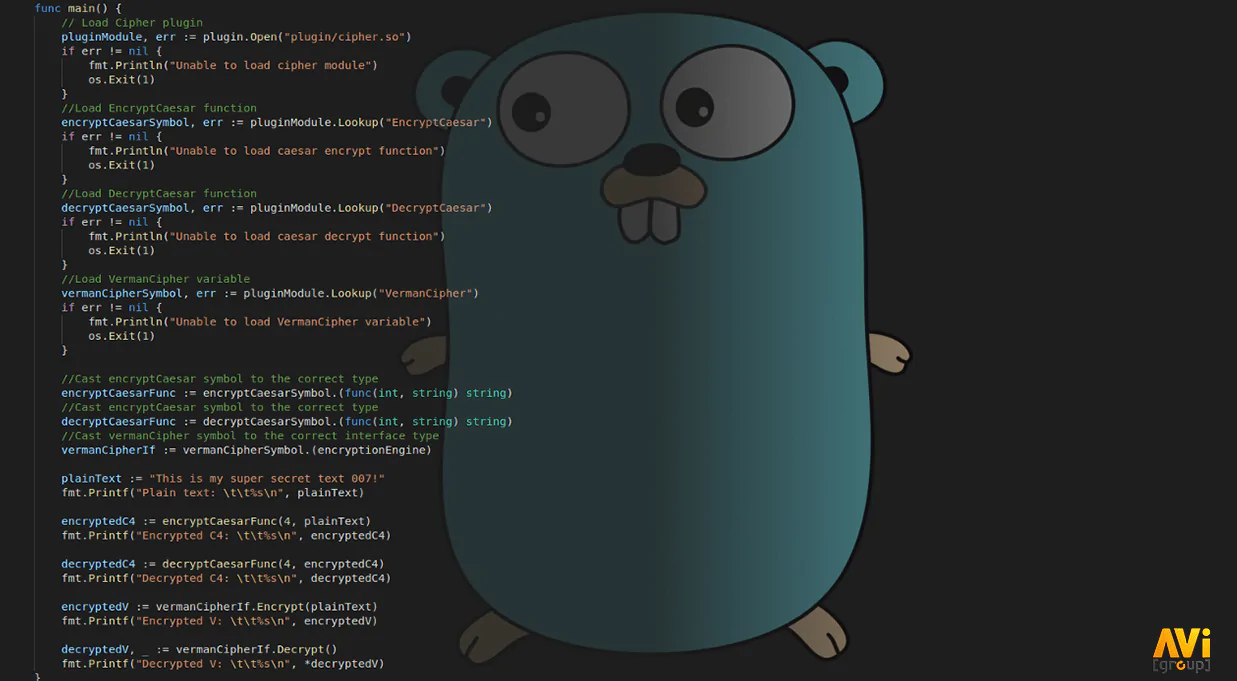Click the gopher's left eye
Screen dimensions: 1237x681
tap(564, 108)
